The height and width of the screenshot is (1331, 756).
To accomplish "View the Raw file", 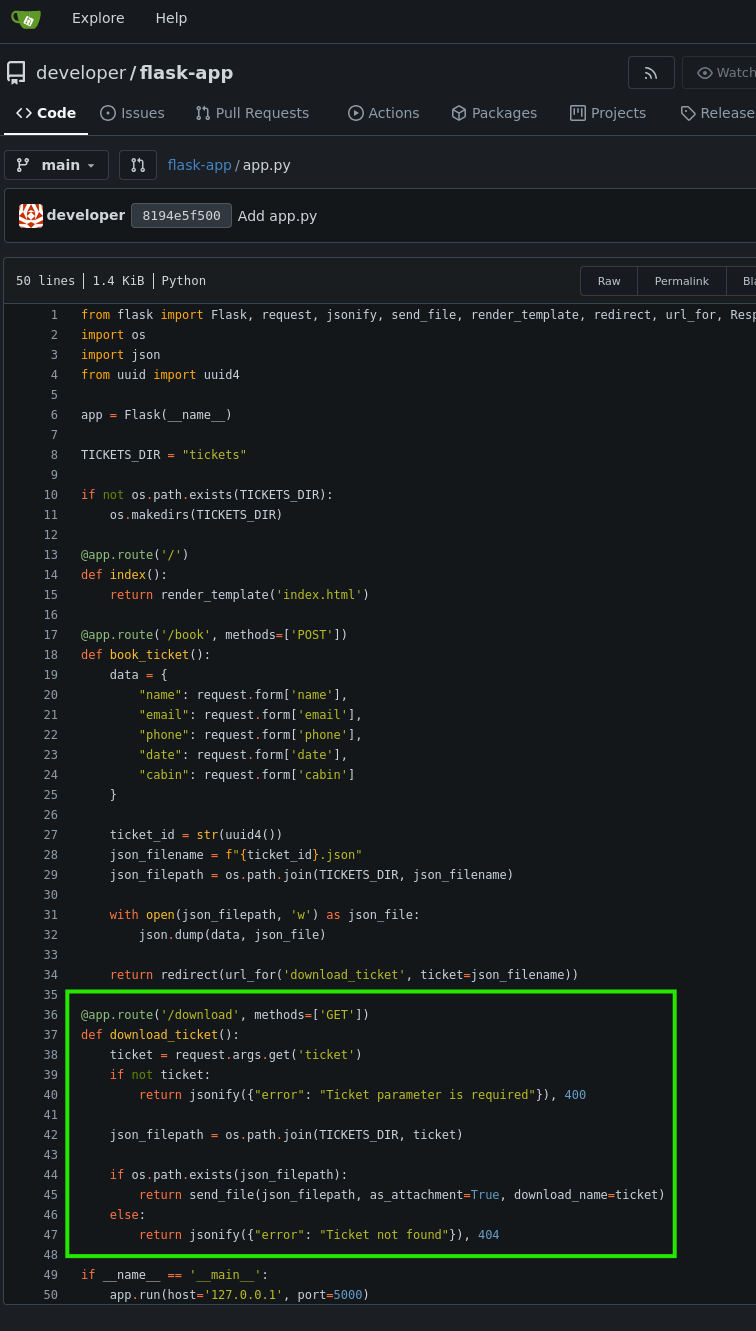I will pos(609,281).
